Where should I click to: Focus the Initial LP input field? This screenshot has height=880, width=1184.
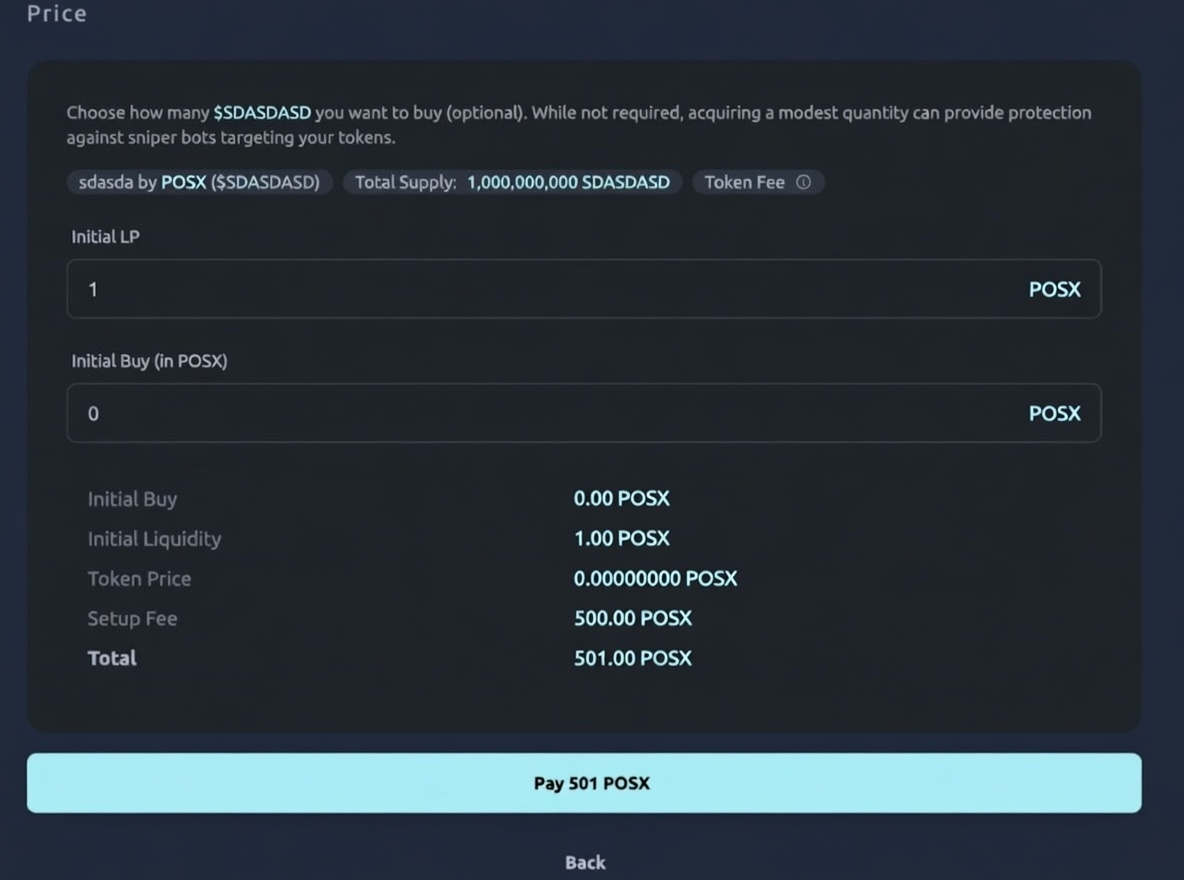[540, 289]
